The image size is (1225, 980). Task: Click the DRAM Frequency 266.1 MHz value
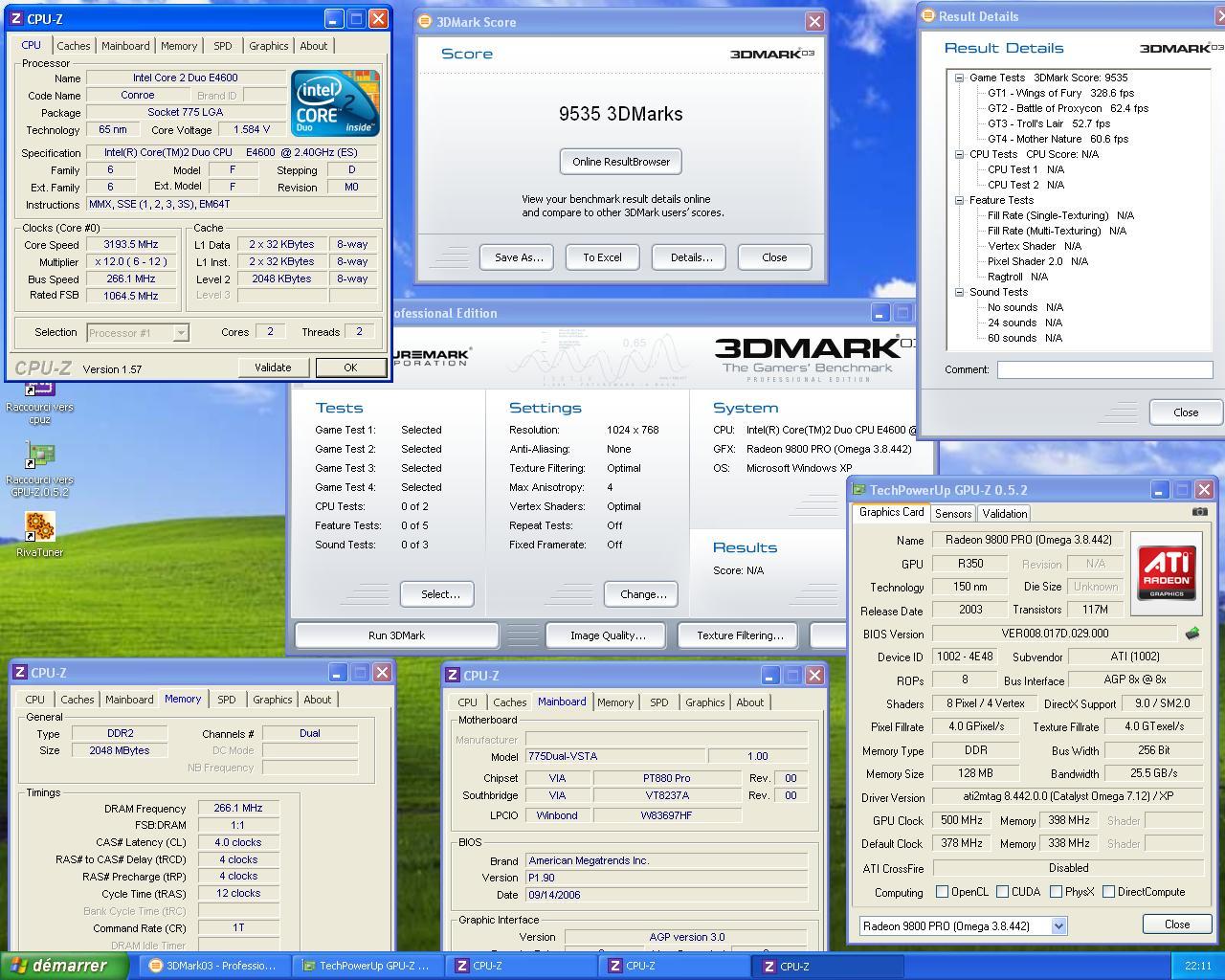click(238, 808)
